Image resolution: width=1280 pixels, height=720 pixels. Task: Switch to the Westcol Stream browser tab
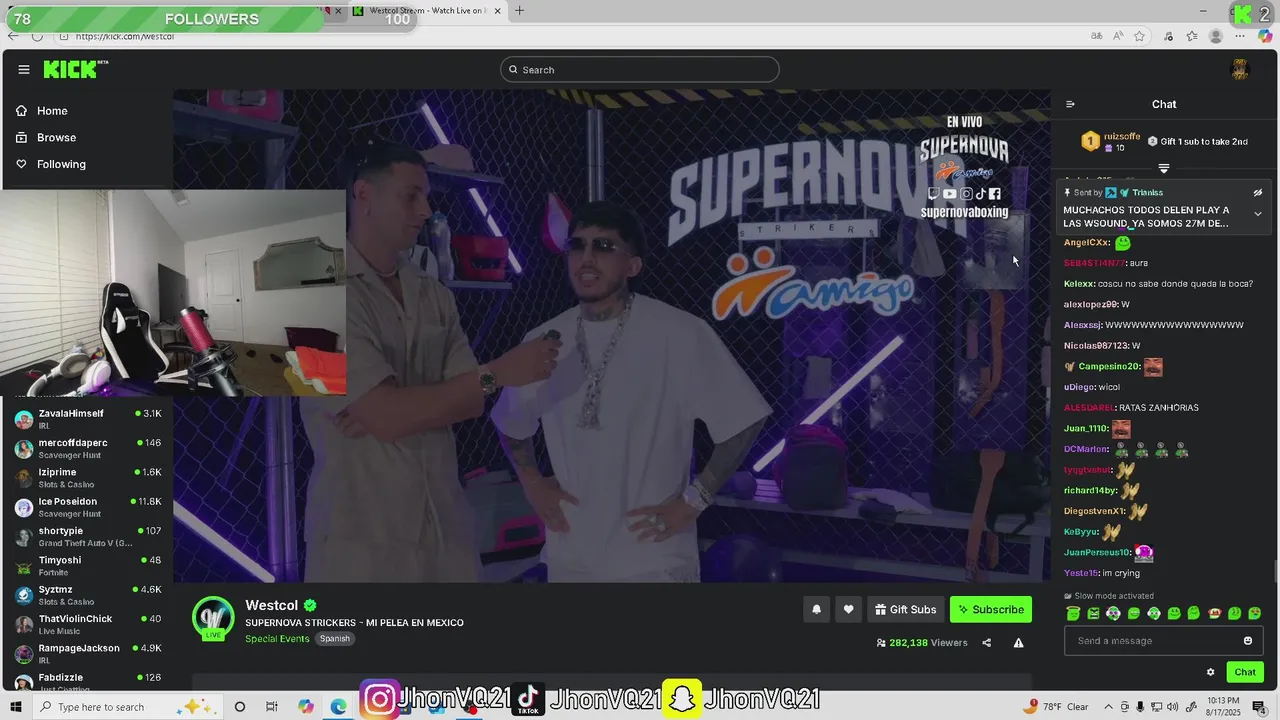(x=425, y=11)
